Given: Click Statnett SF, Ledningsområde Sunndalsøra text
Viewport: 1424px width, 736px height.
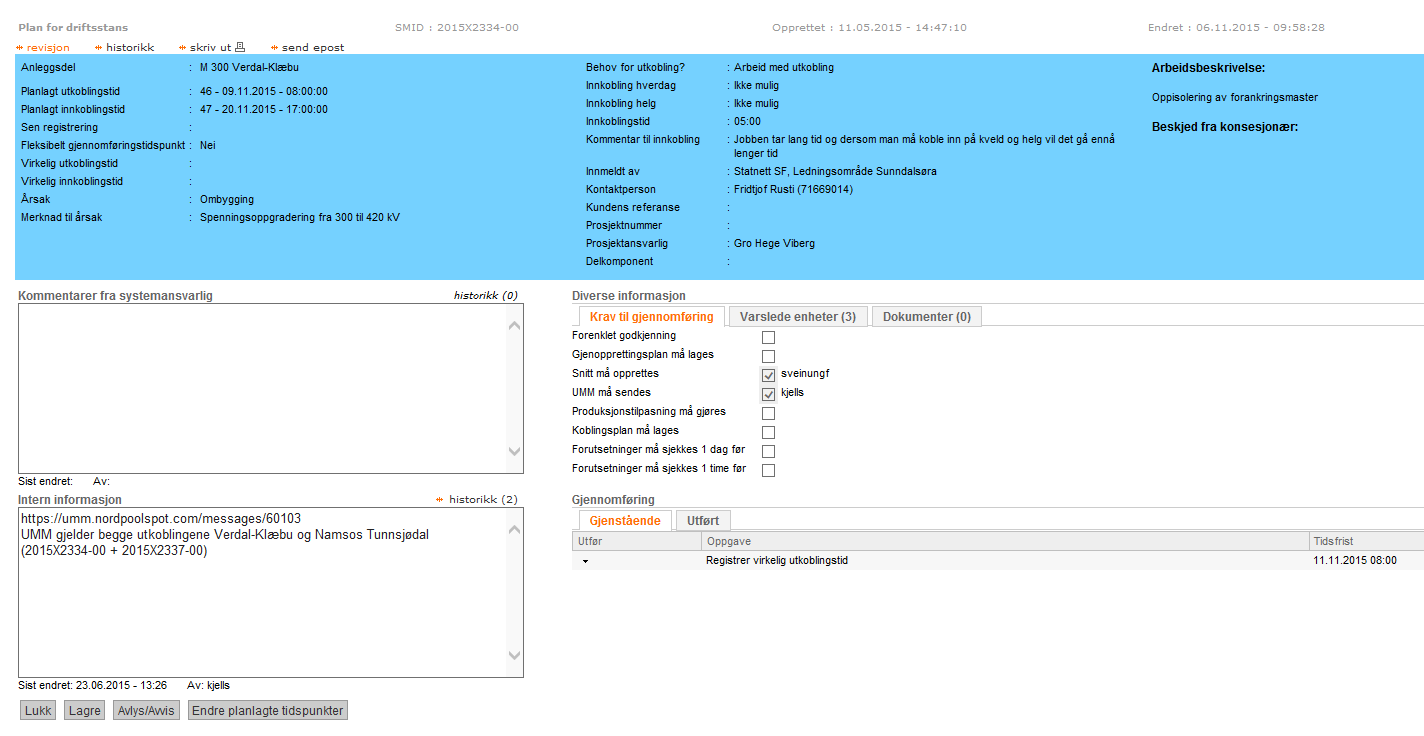Looking at the screenshot, I should (x=835, y=171).
